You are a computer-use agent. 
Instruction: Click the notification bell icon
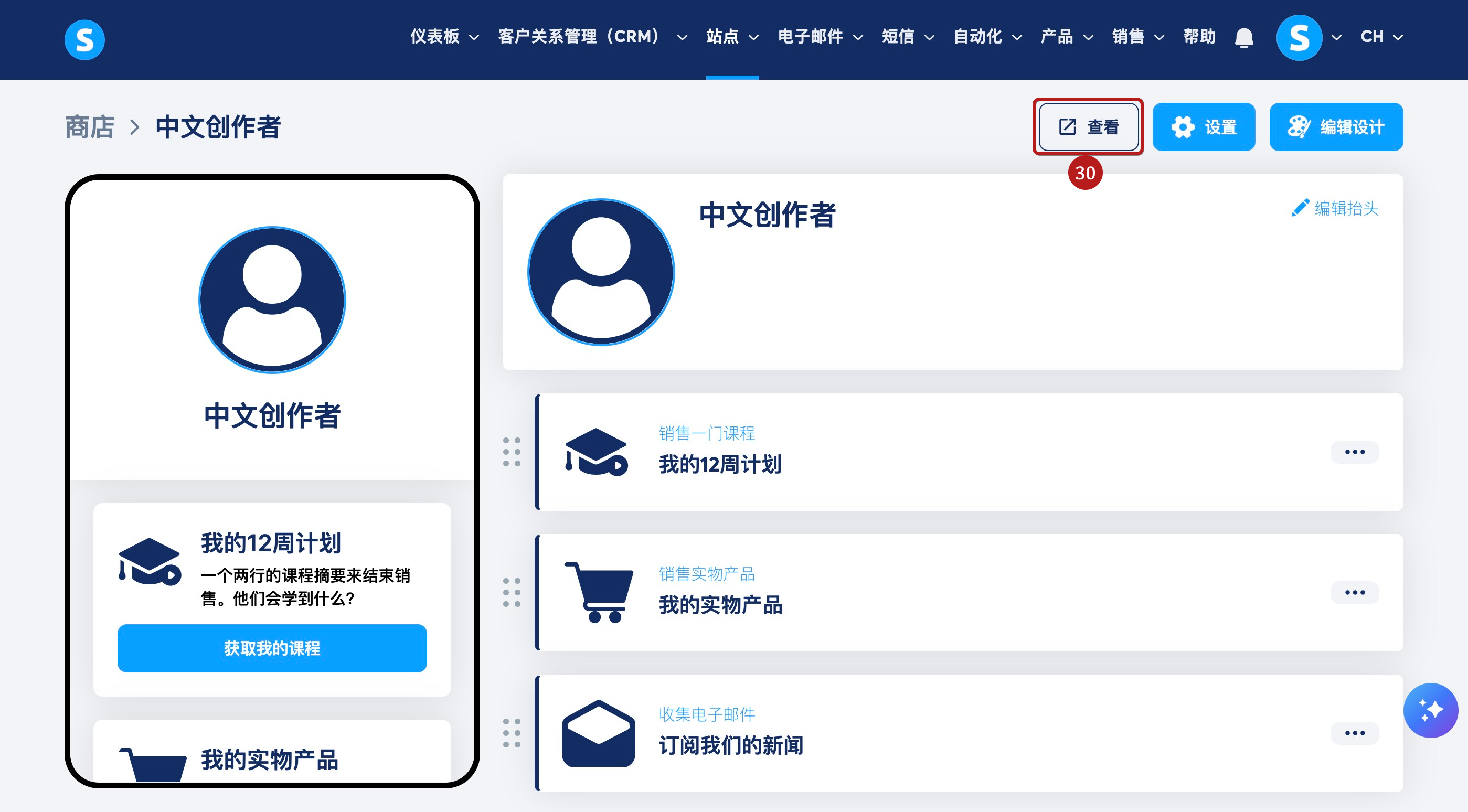1243,38
